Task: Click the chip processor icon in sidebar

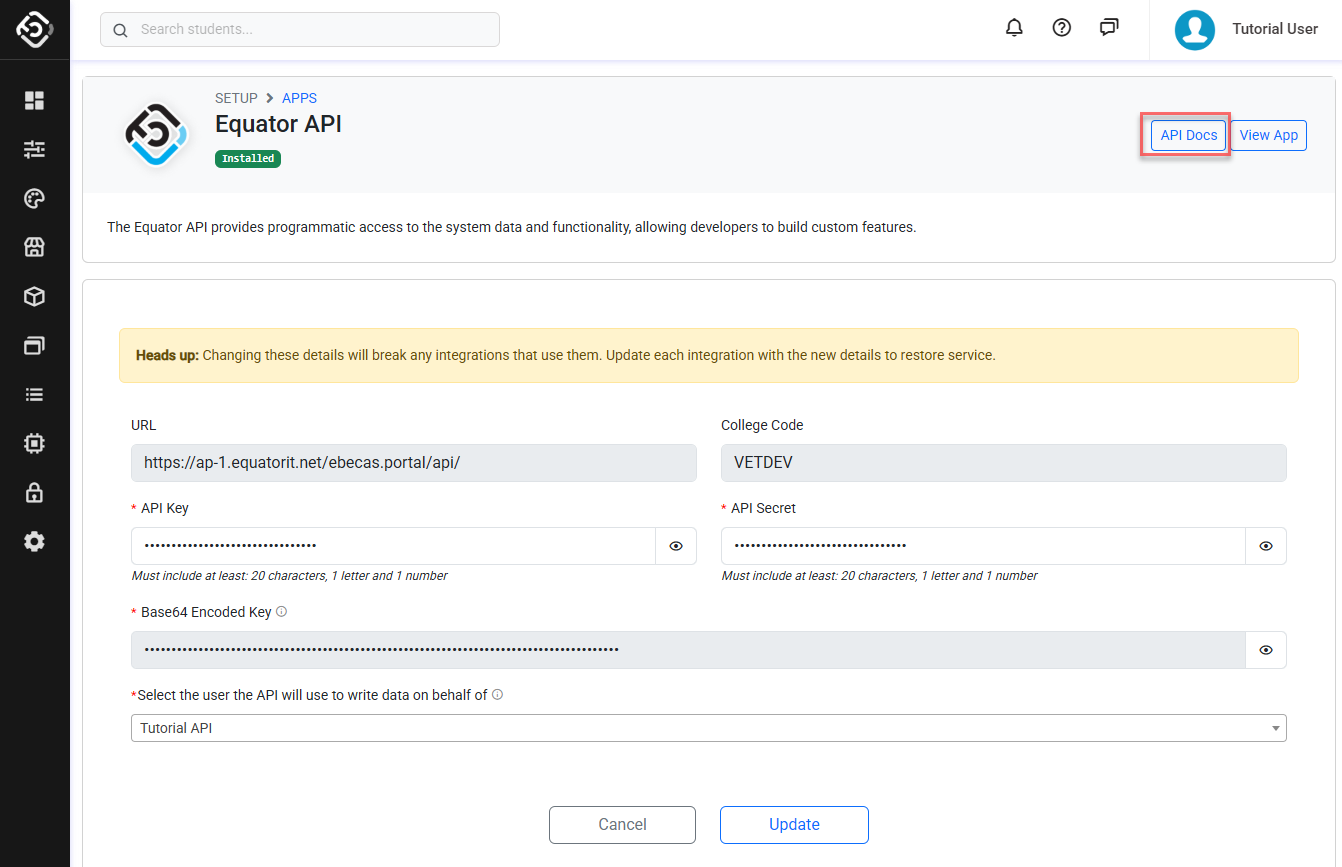Action: pos(35,443)
